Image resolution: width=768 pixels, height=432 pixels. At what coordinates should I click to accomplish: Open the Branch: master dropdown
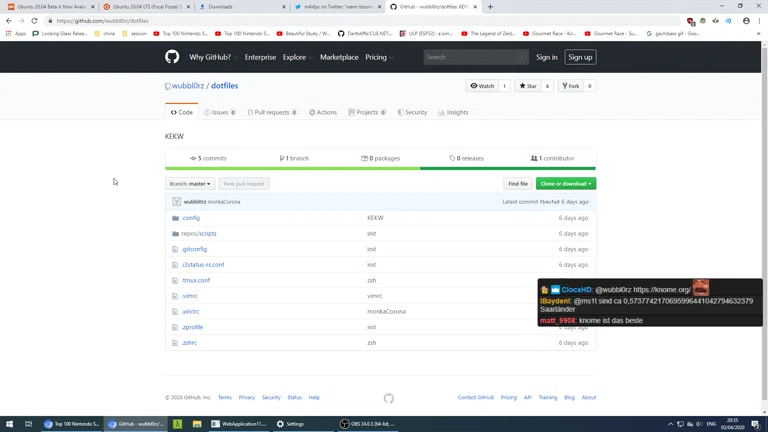[190, 184]
